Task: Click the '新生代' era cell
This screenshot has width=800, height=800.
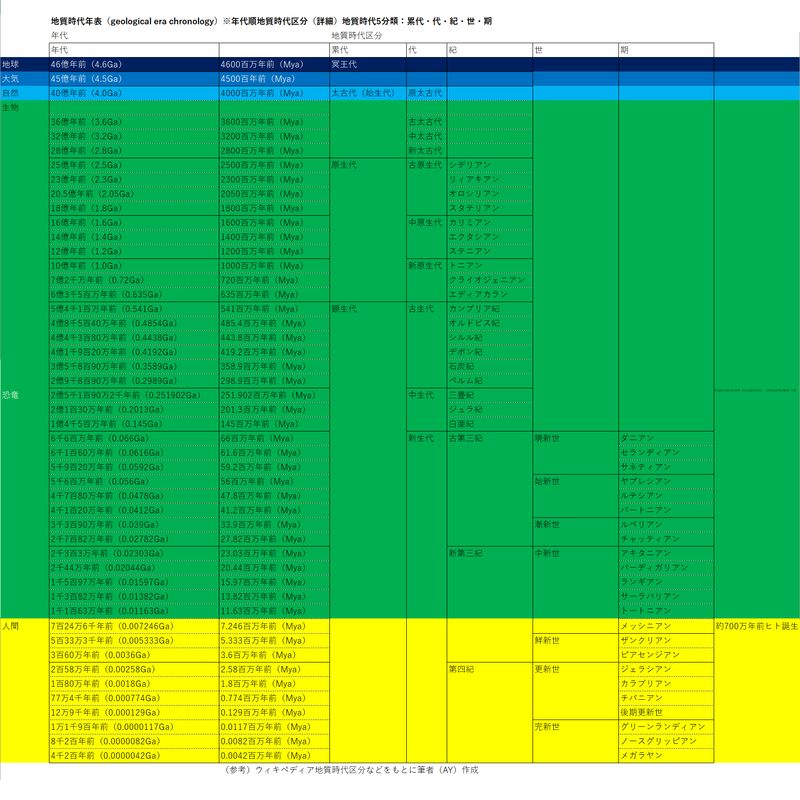Action: point(421,438)
